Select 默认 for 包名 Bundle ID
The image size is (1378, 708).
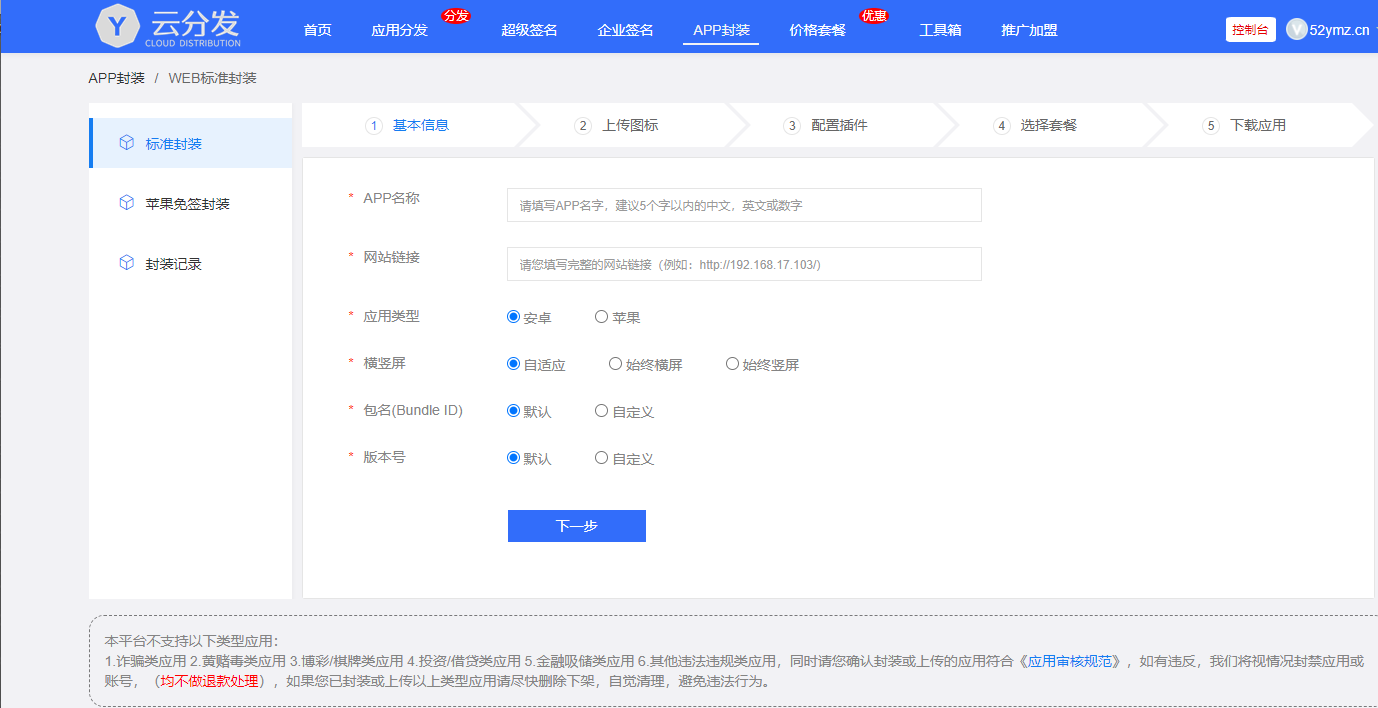(x=514, y=411)
